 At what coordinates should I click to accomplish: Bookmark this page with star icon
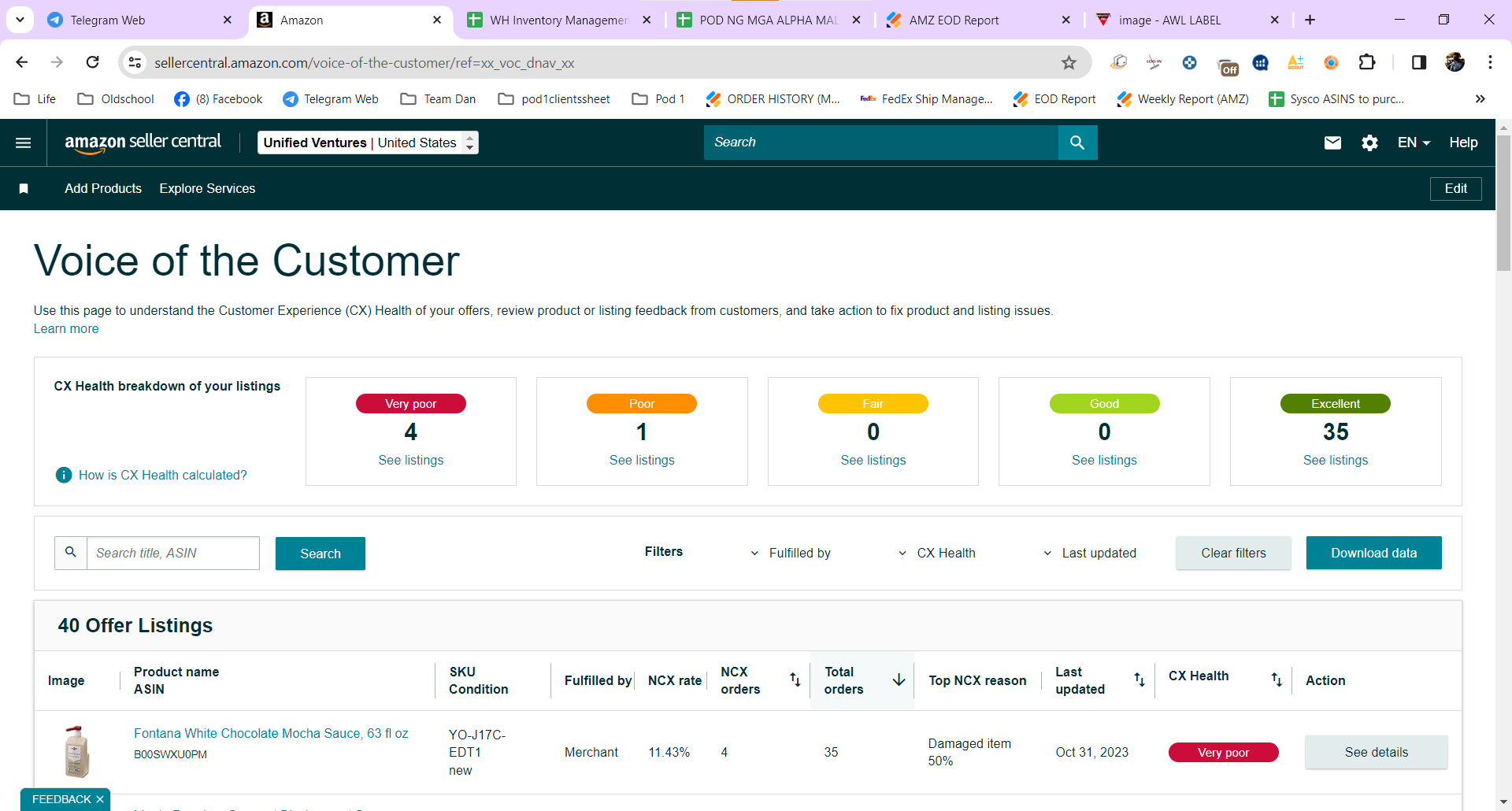coord(1069,62)
